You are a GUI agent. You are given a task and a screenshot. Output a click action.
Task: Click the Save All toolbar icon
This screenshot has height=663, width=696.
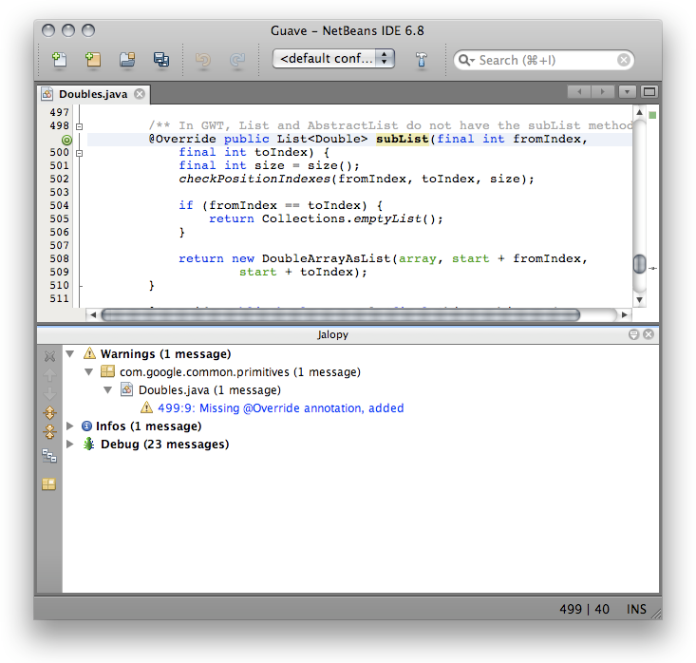tap(161, 59)
